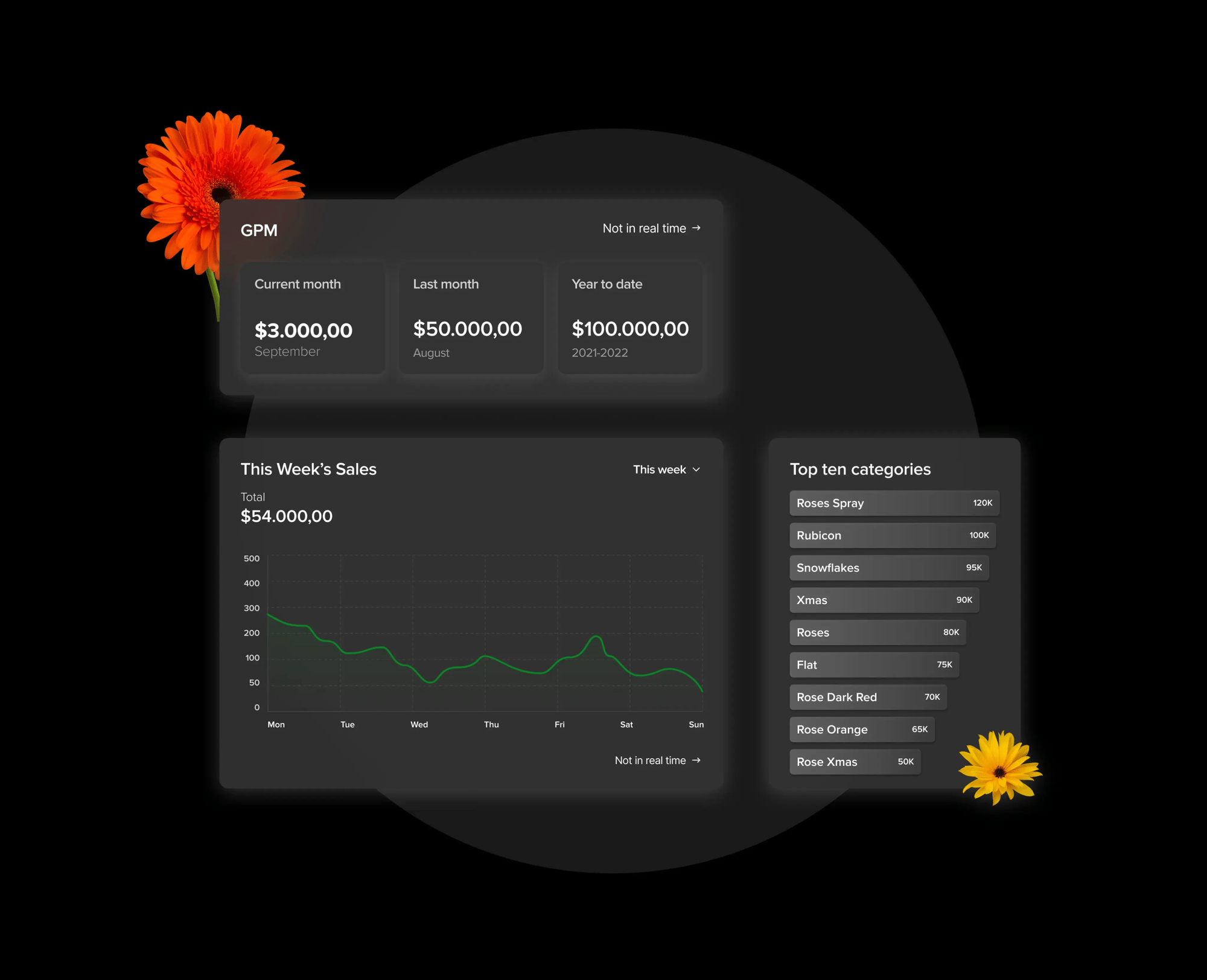Viewport: 1207px width, 980px height.
Task: Click the Saturday peak on the sales chart
Action: pyautogui.click(x=596, y=637)
